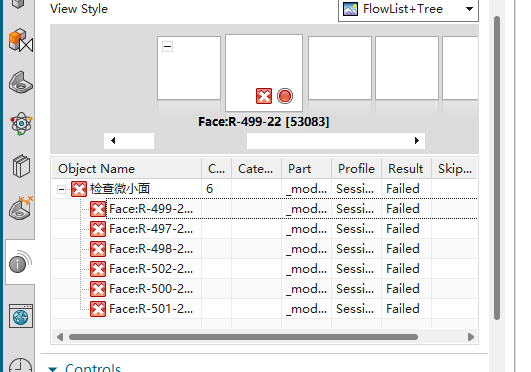Screen dimensions: 531x372
Task: Select the Face:R-502-2... row
Action: (264, 269)
